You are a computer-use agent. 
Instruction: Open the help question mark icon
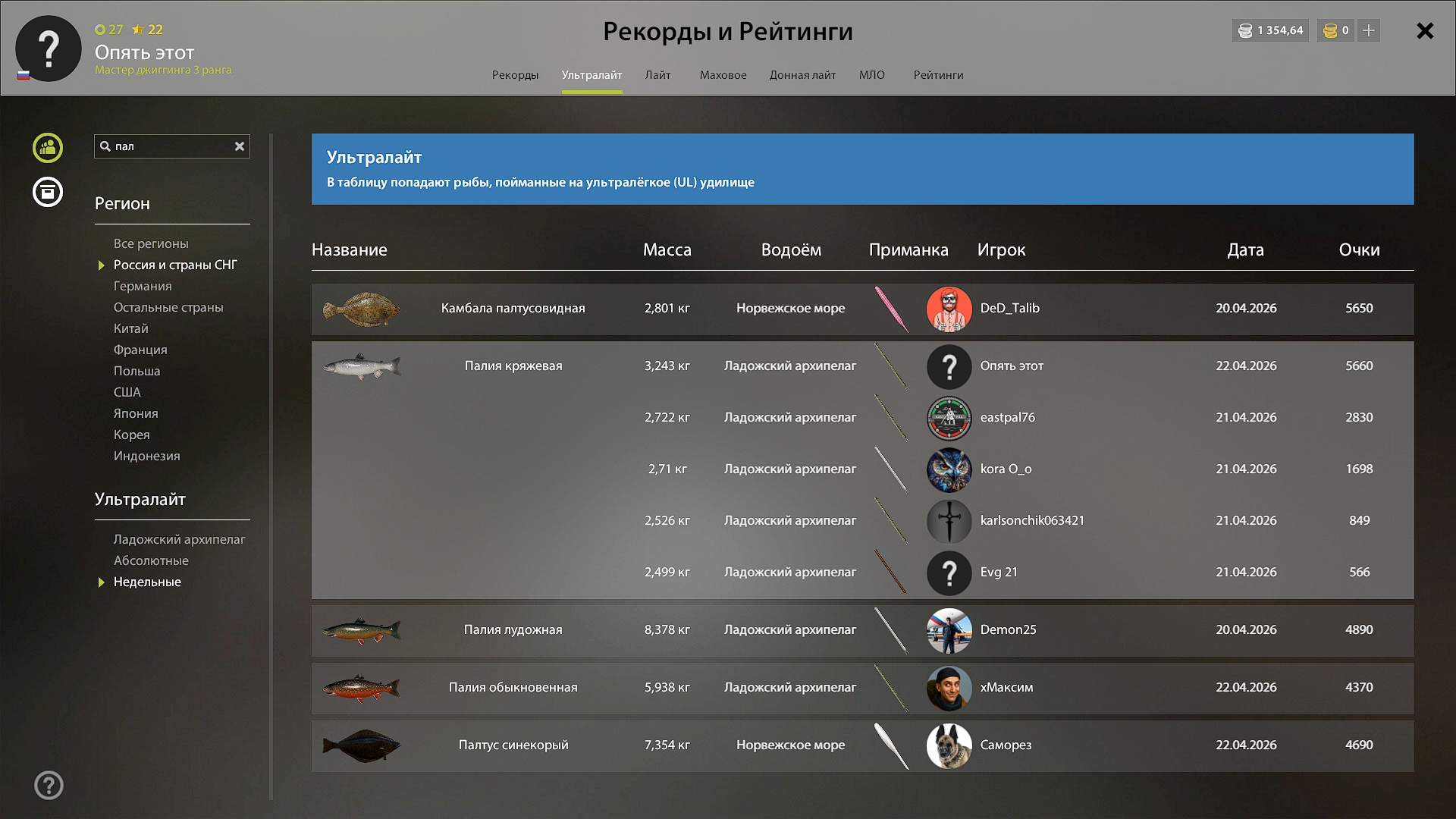click(x=49, y=785)
